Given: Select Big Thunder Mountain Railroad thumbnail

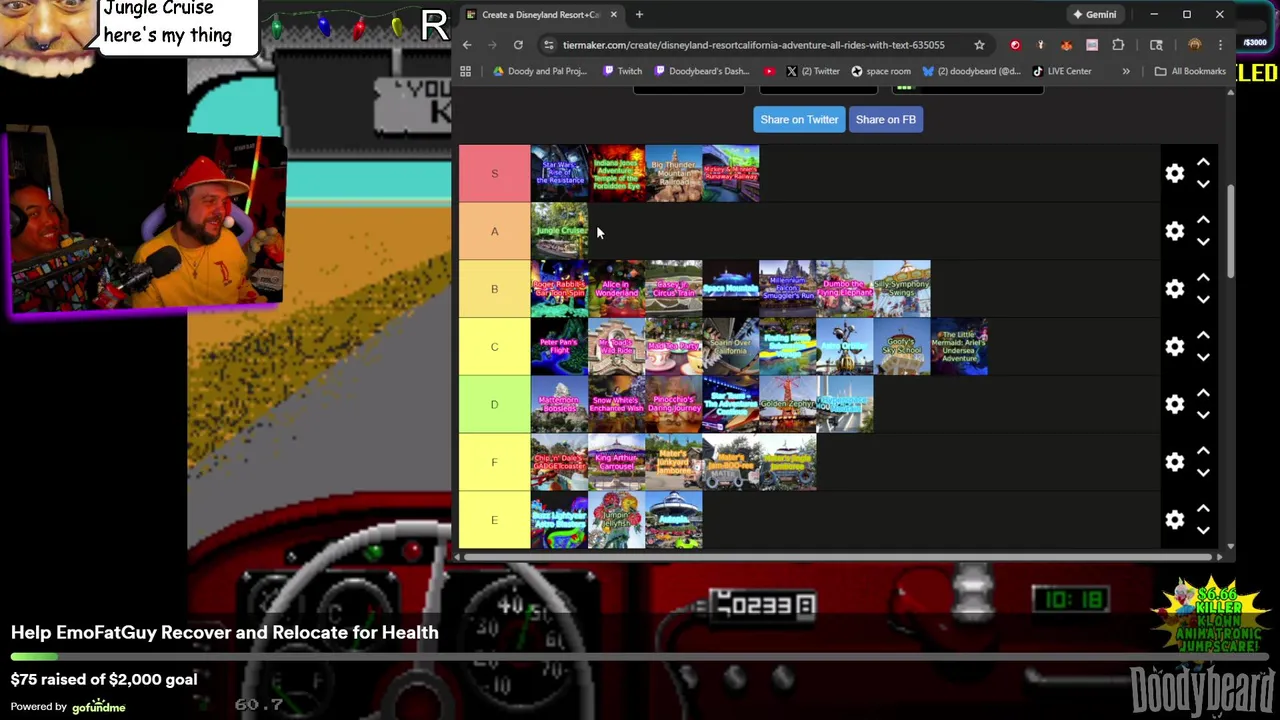Looking at the screenshot, I should tap(674, 174).
